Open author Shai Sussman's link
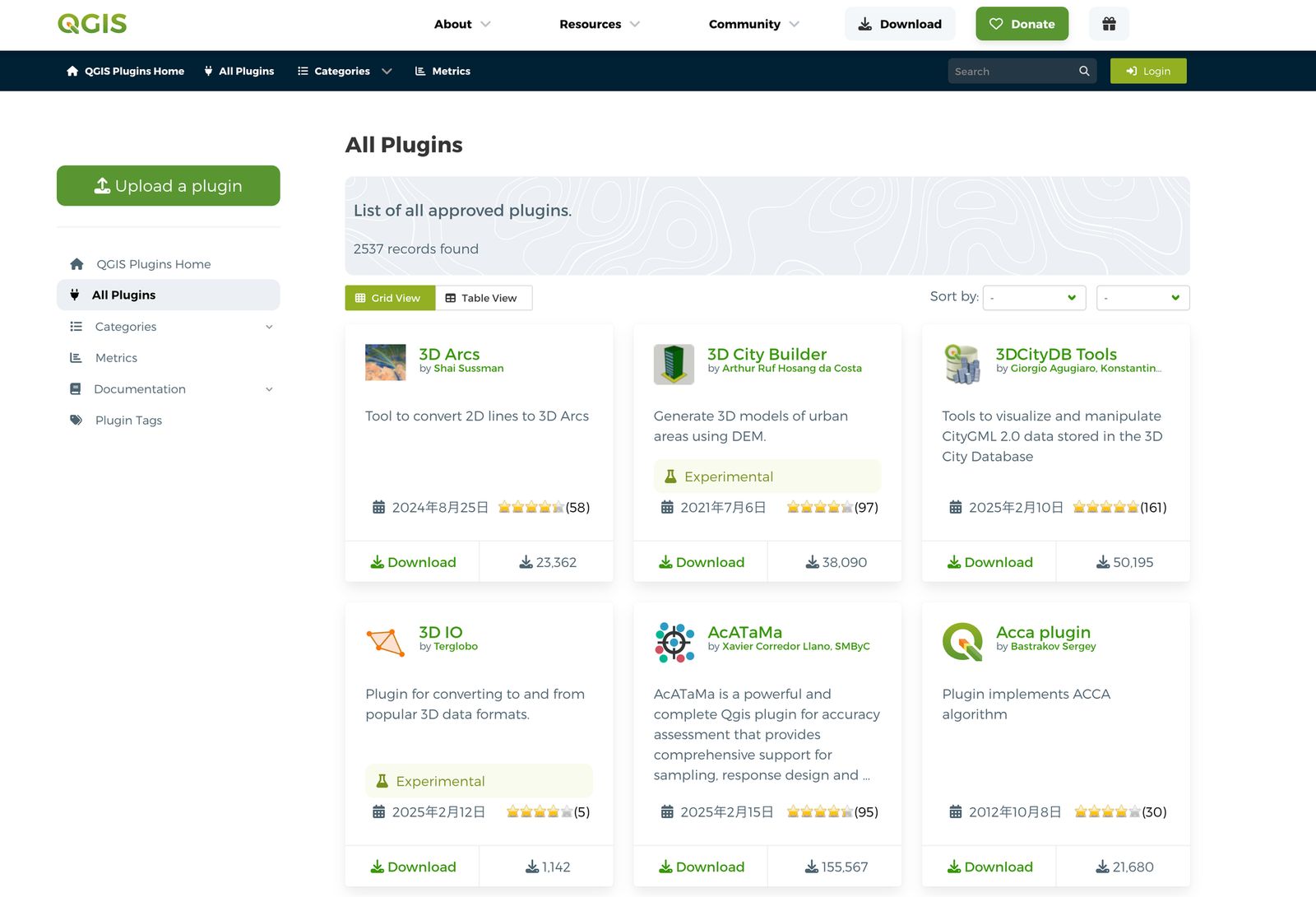 pyautogui.click(x=469, y=369)
